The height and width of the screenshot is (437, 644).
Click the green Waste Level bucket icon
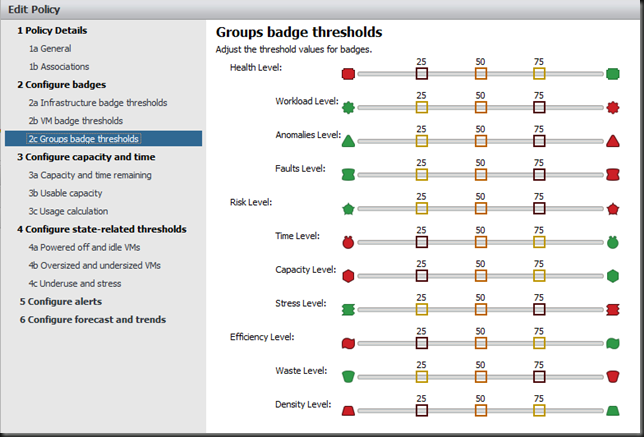(348, 377)
